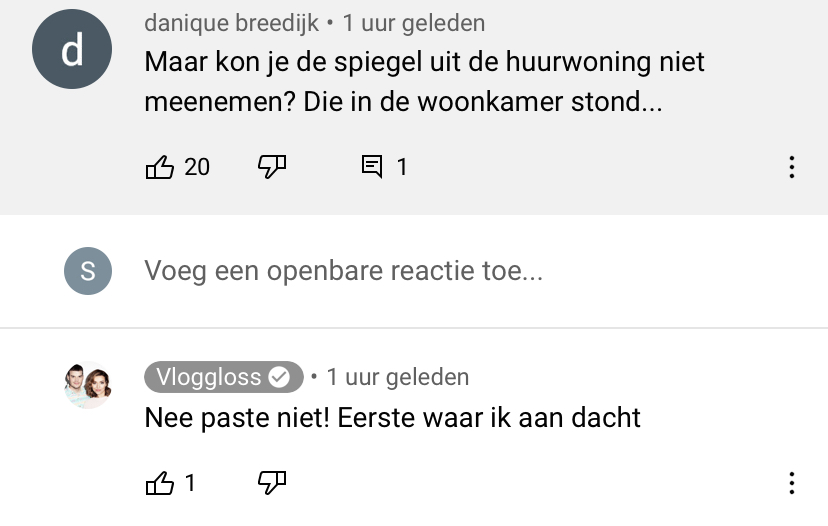Image resolution: width=828 pixels, height=526 pixels.
Task: Click the 'S' user avatar
Action: [88, 270]
